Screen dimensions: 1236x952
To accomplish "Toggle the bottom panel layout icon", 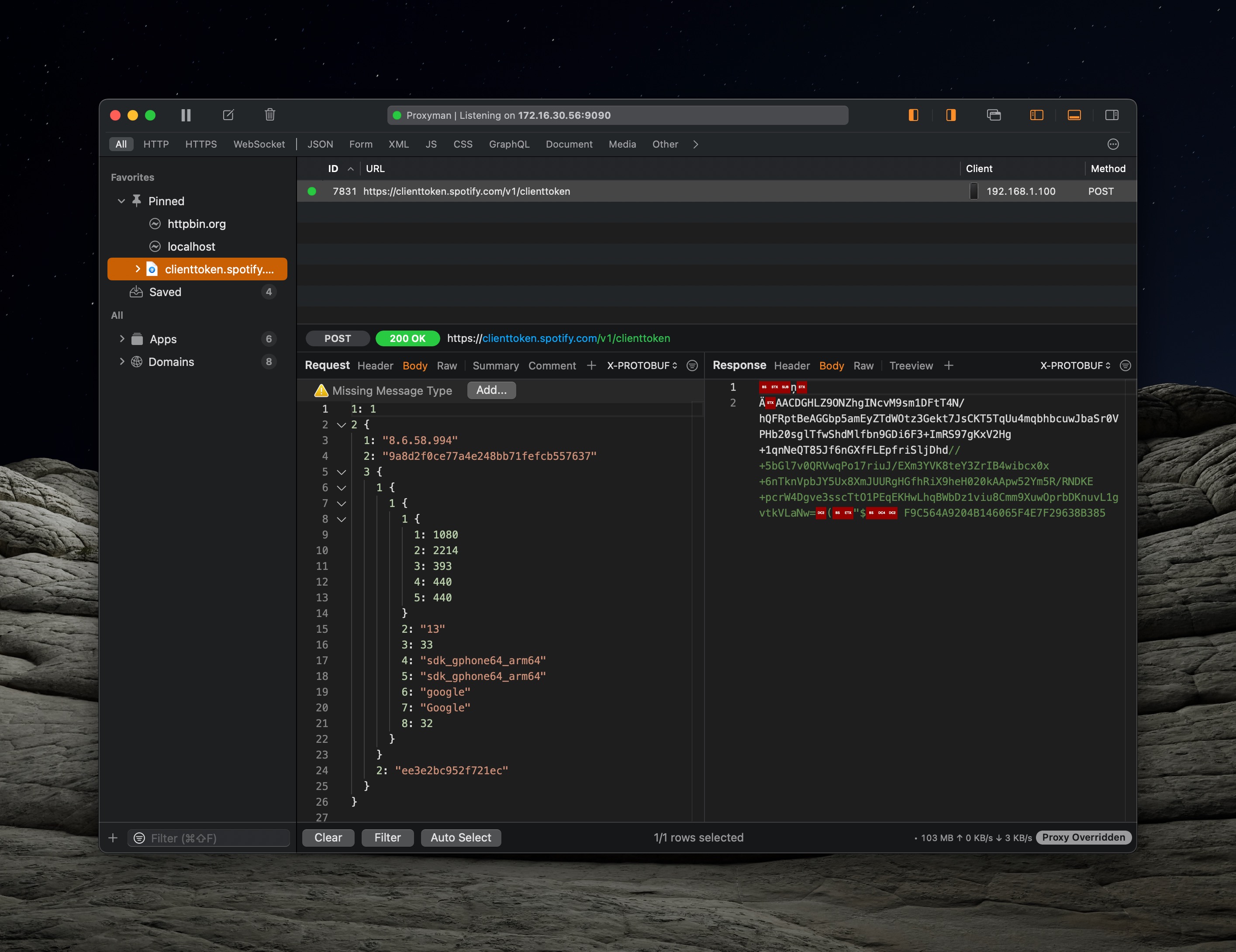I will point(1074,115).
